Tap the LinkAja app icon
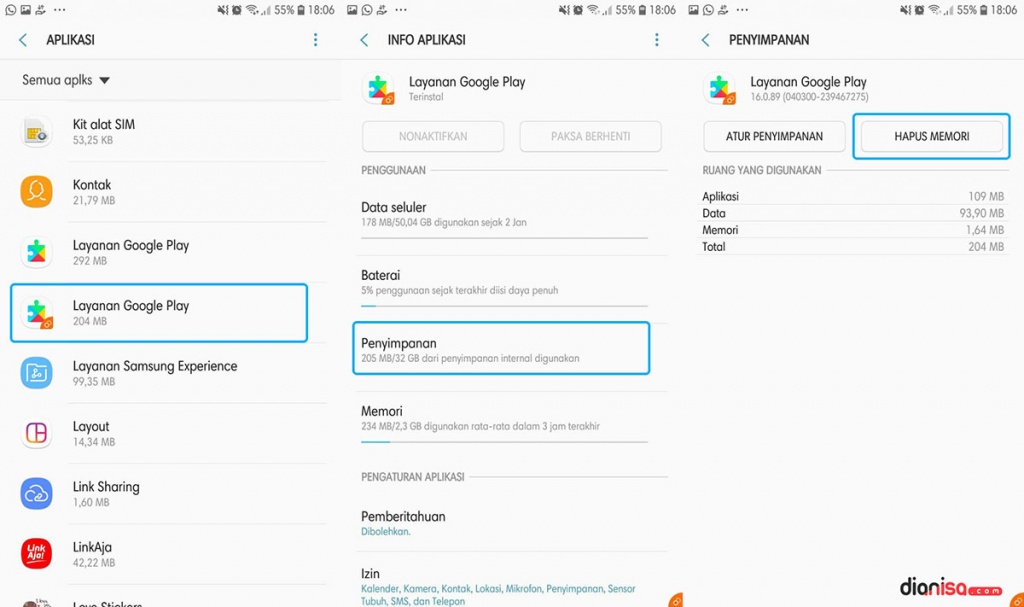The image size is (1024, 607). click(37, 554)
